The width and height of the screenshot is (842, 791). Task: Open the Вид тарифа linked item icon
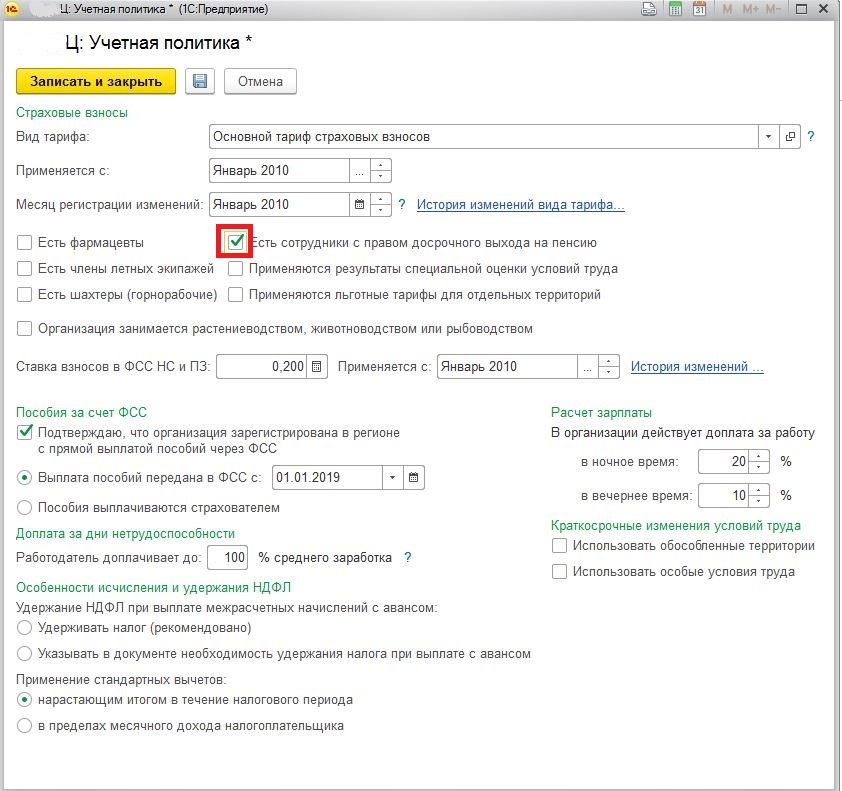tap(790, 136)
